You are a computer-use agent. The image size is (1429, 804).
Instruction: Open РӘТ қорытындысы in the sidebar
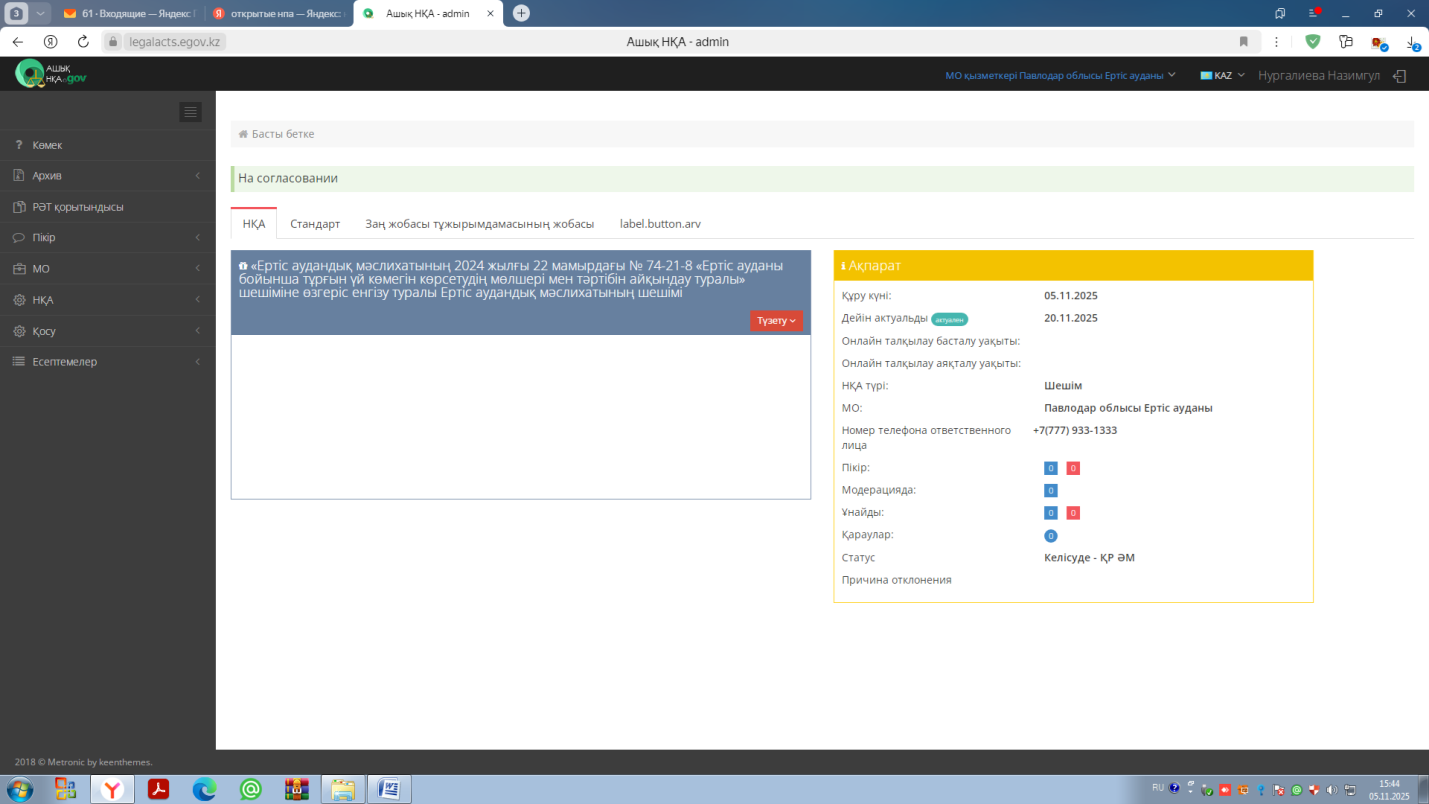[x=78, y=207]
